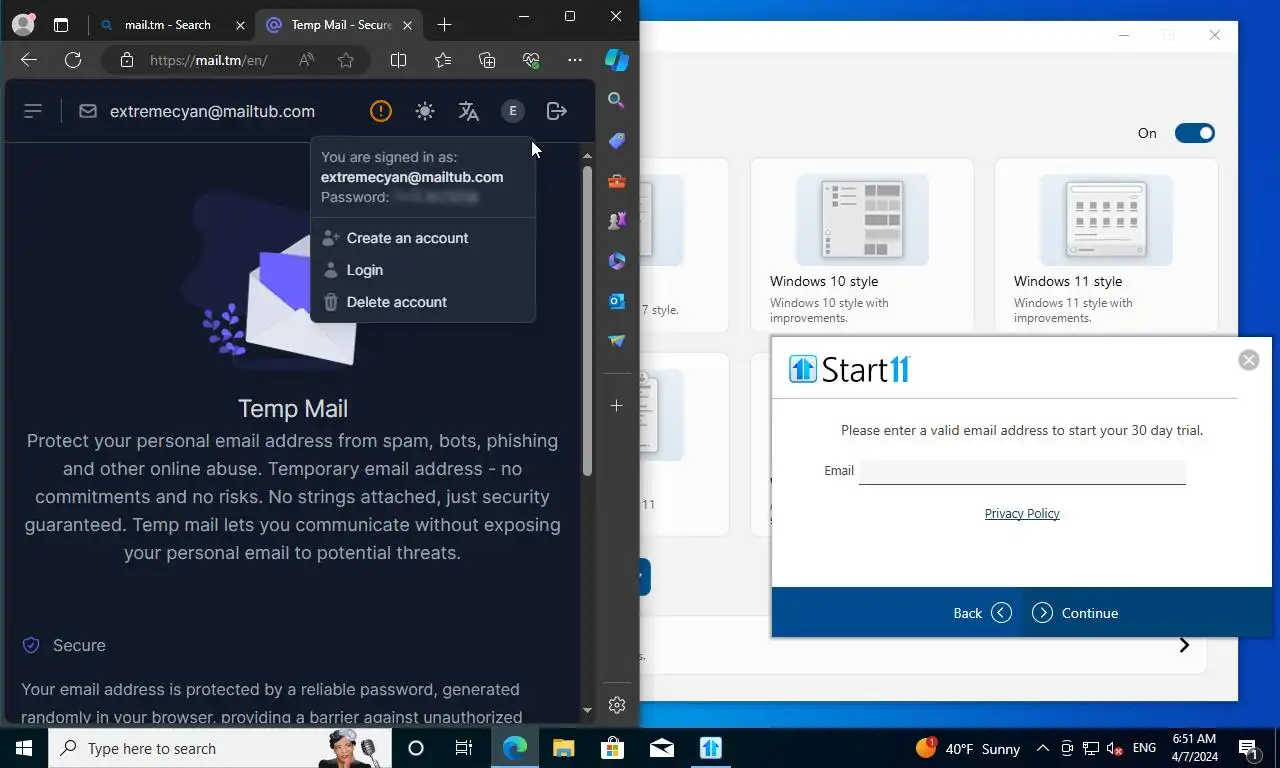
Task: Open Task View on taskbar
Action: (464, 748)
